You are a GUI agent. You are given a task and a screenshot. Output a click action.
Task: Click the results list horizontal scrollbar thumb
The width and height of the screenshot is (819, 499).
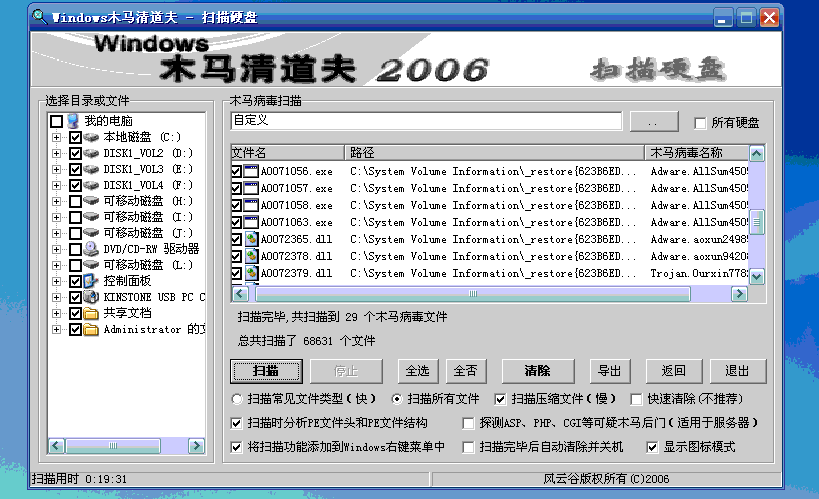coord(473,294)
